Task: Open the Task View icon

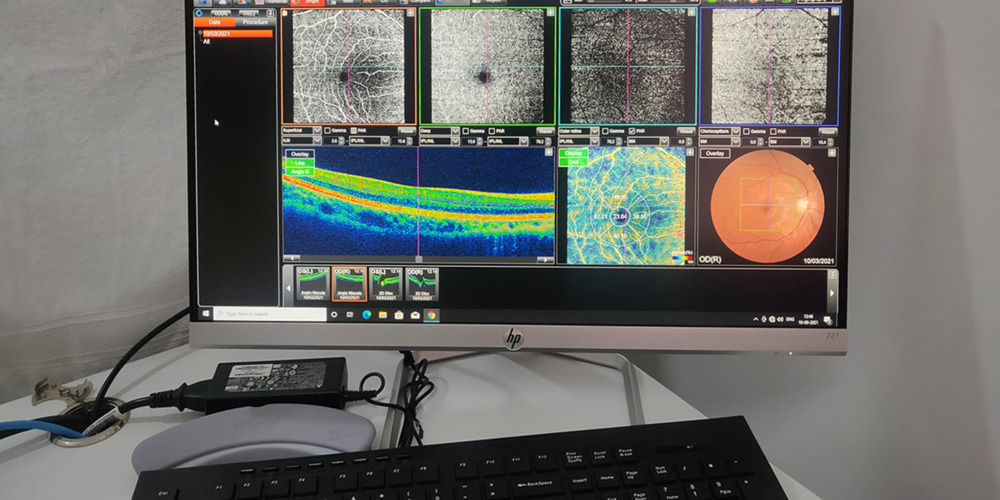Action: coord(350,315)
